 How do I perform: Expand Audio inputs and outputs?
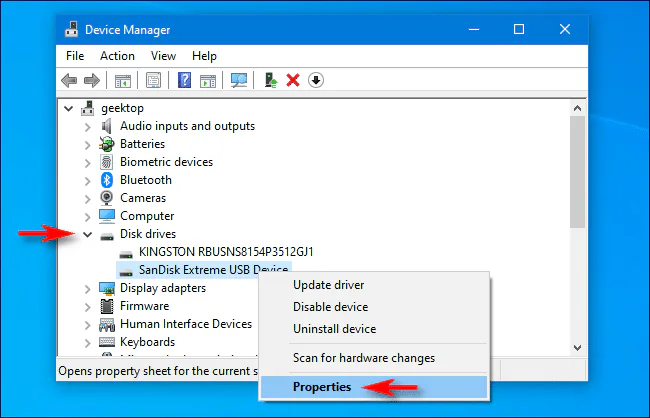pos(87,127)
